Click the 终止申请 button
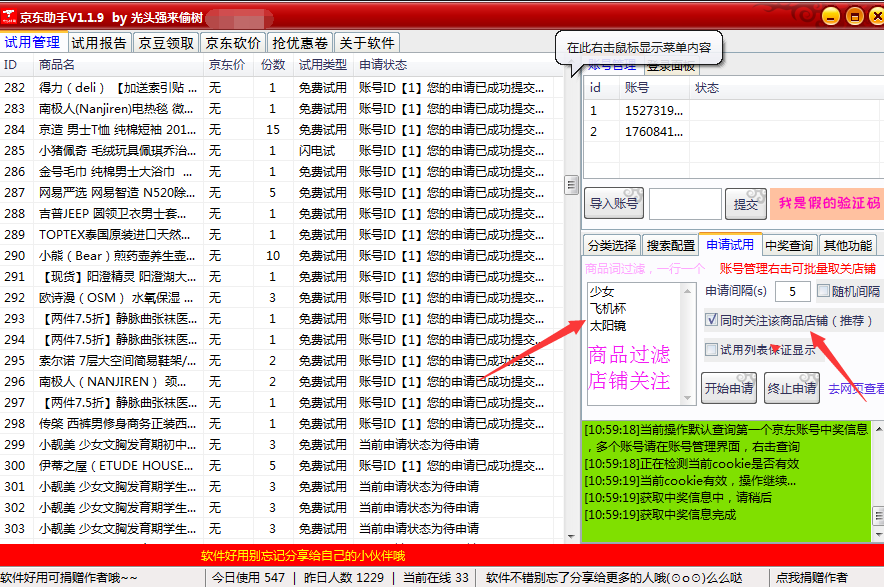The height and width of the screenshot is (588, 884). 792,388
